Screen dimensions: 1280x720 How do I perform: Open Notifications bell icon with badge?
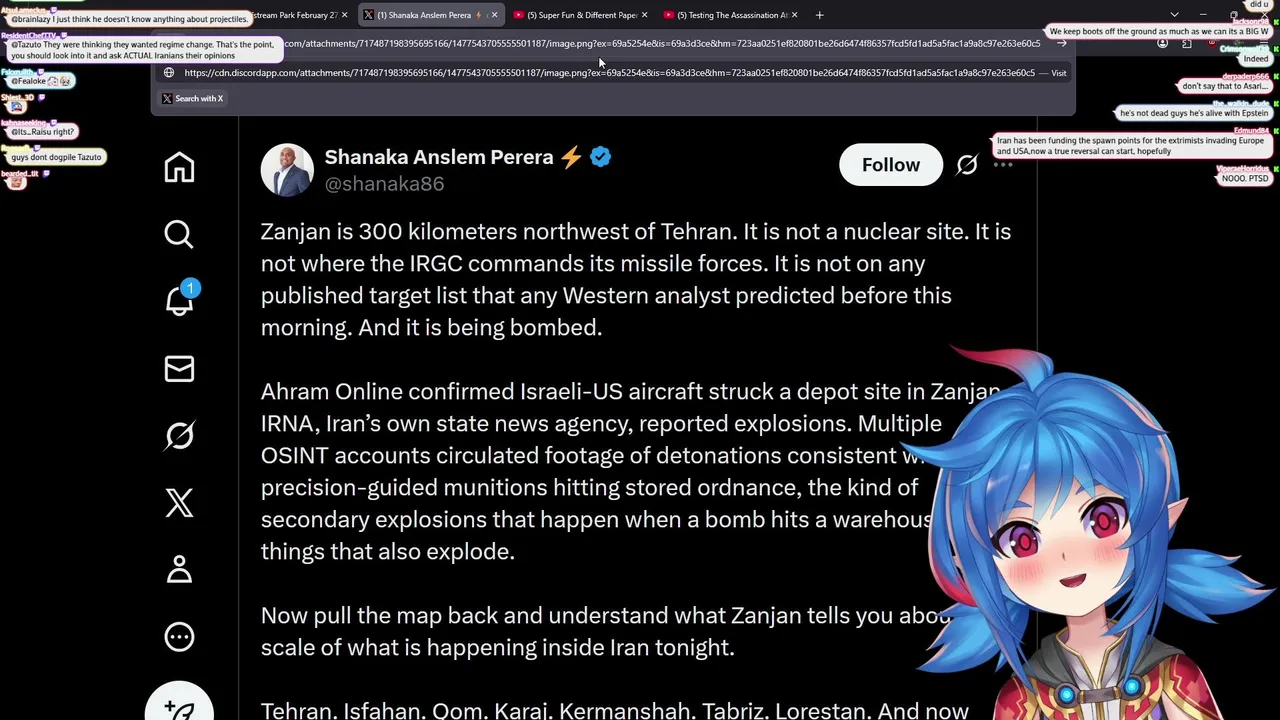[179, 300]
